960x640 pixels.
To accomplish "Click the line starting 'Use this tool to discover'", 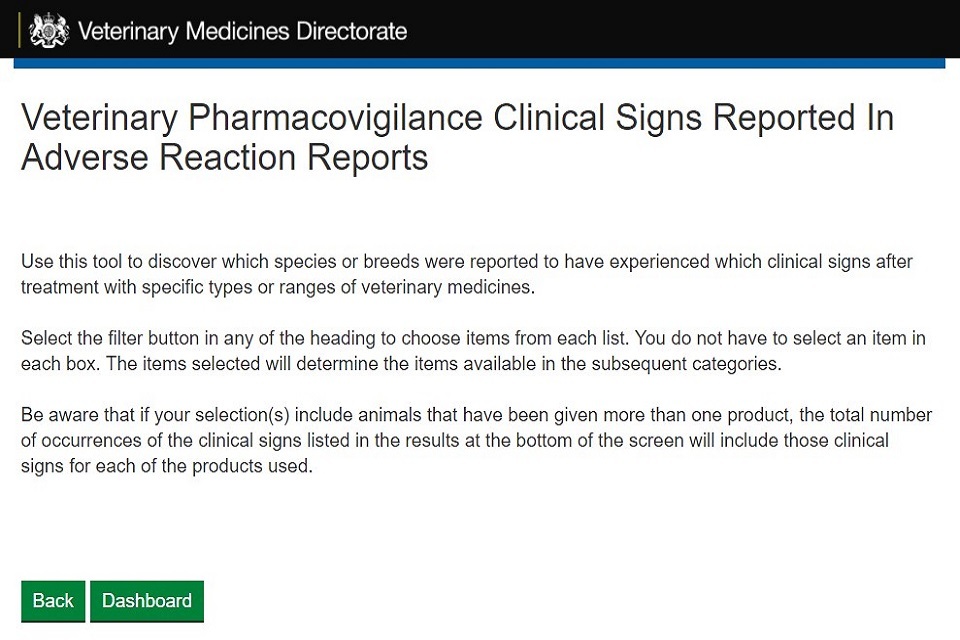I will click(466, 262).
